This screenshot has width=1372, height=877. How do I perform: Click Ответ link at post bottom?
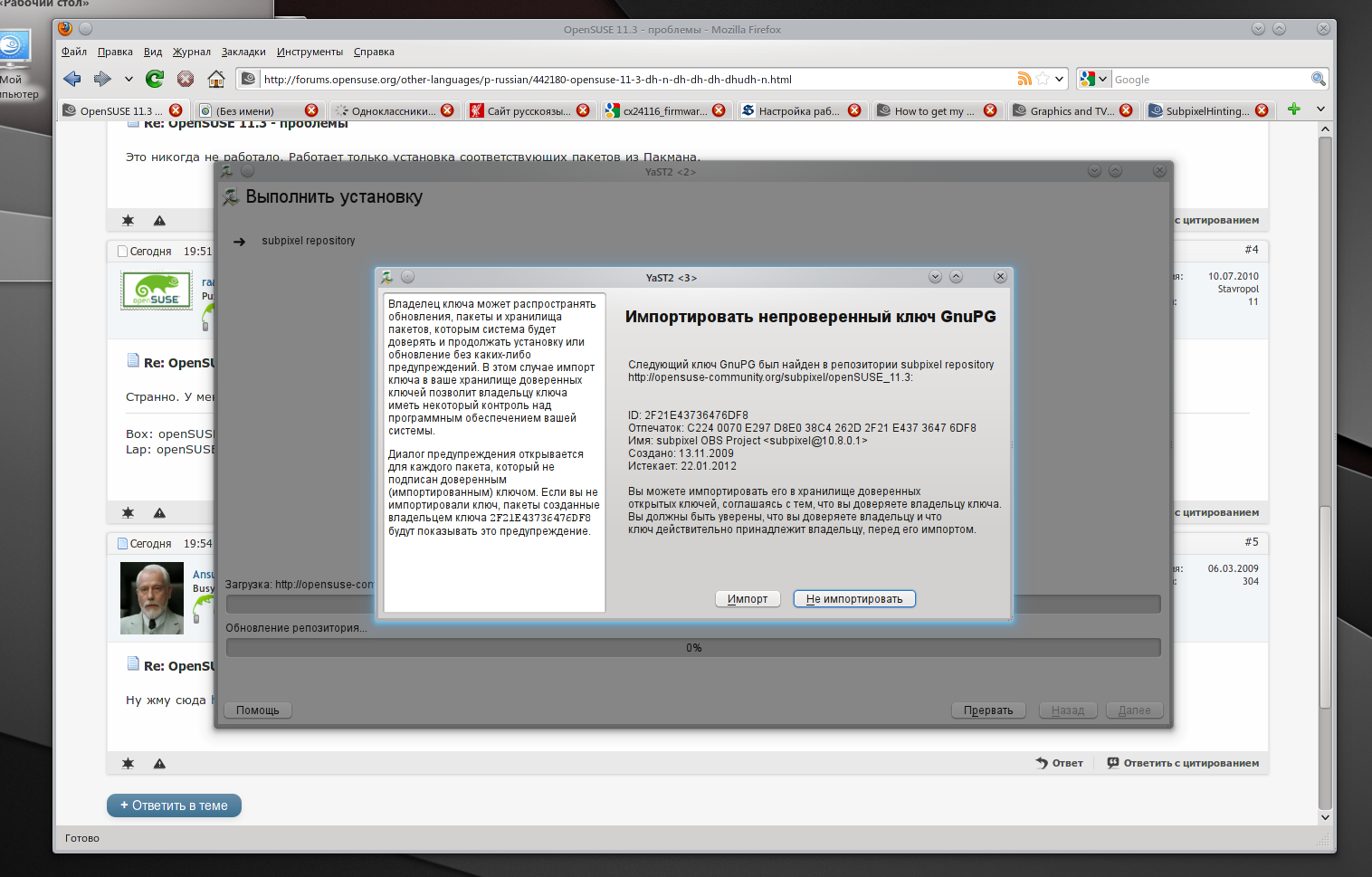pyautogui.click(x=1060, y=763)
